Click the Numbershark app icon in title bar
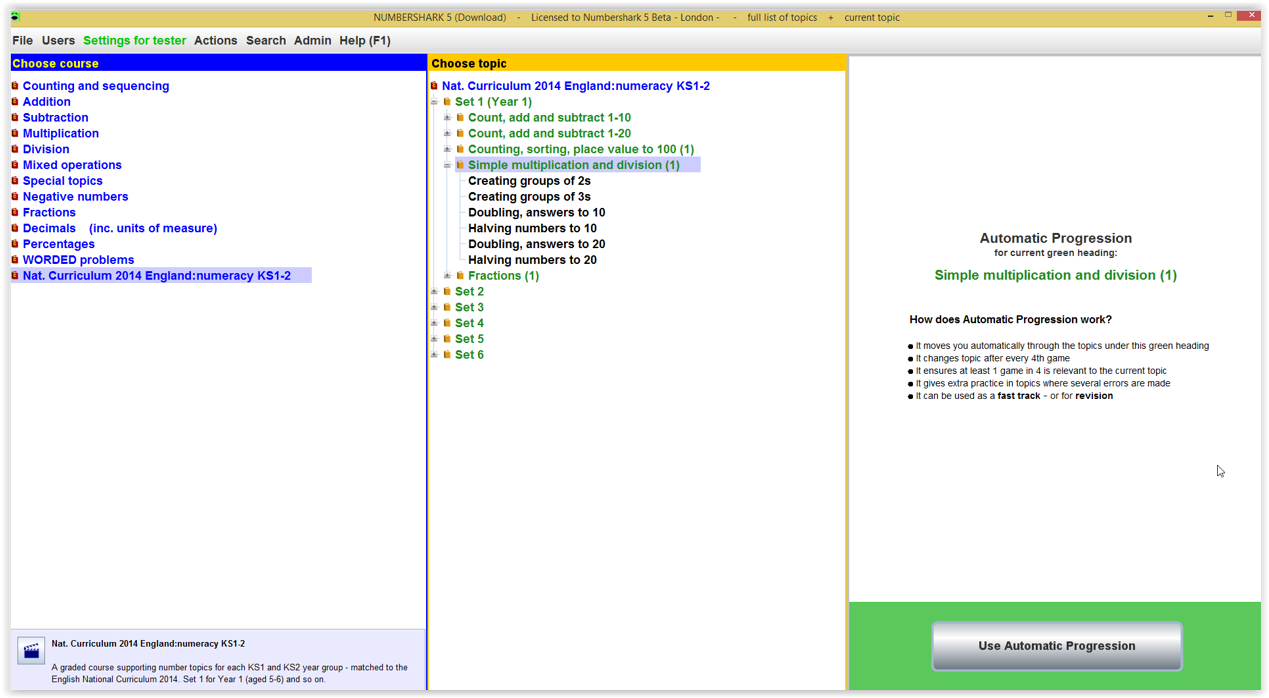1269x698 pixels. pyautogui.click(x=15, y=17)
